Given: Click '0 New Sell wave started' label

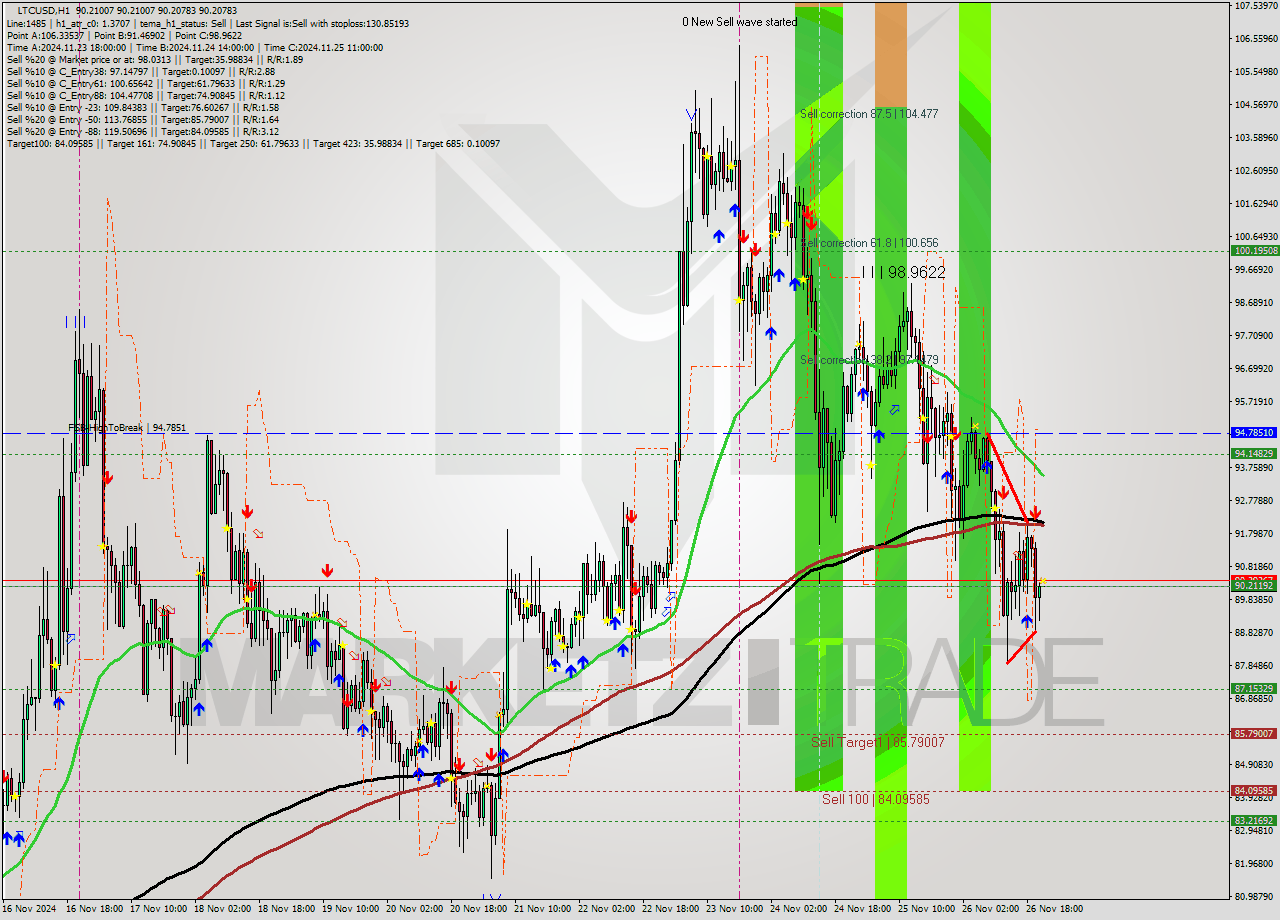Looking at the screenshot, I should pos(740,22).
